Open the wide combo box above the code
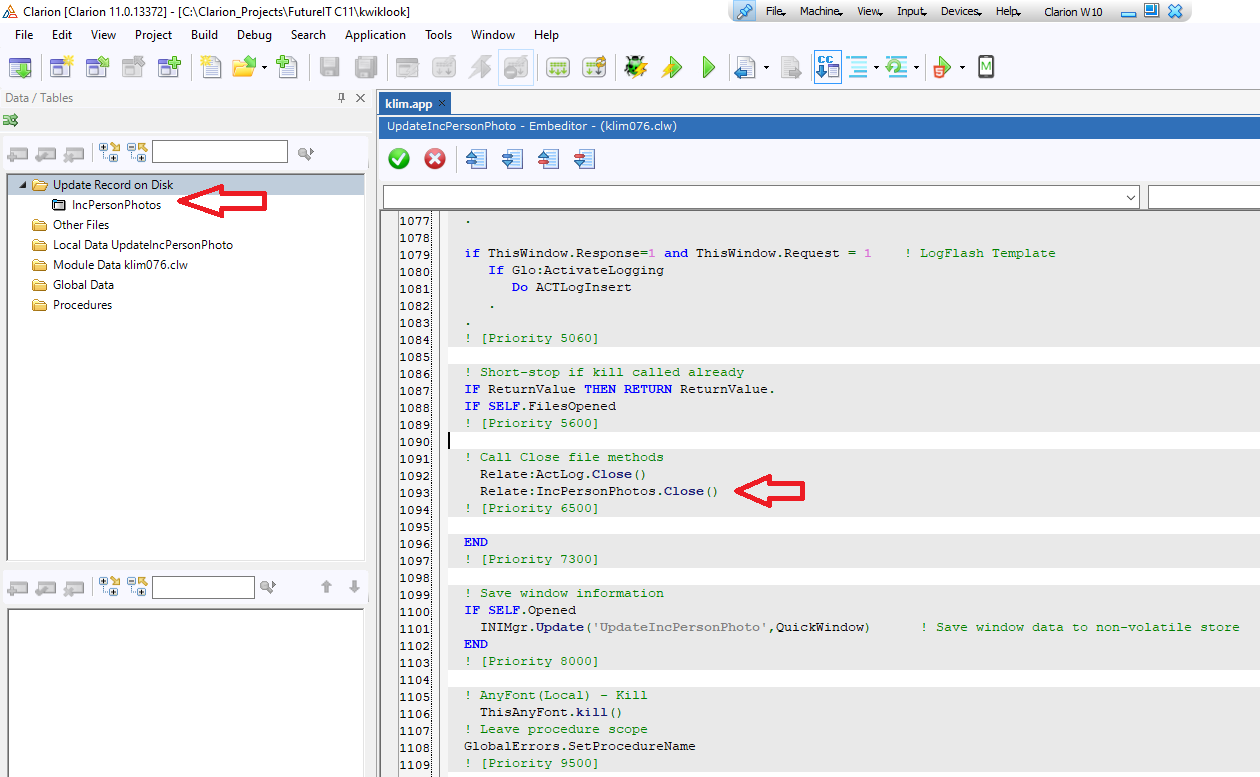 (760, 197)
